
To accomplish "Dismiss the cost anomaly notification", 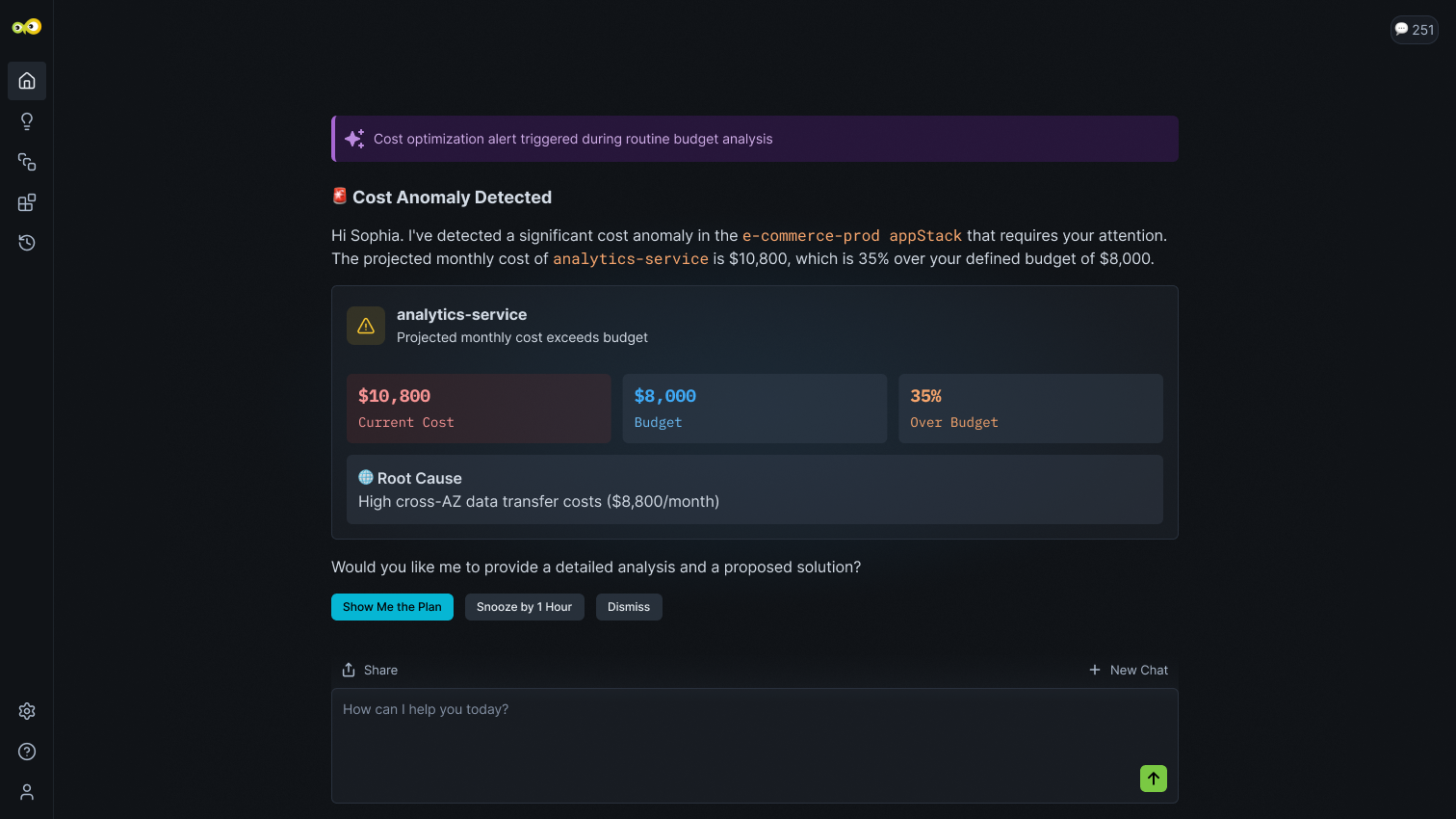I will tap(629, 607).
